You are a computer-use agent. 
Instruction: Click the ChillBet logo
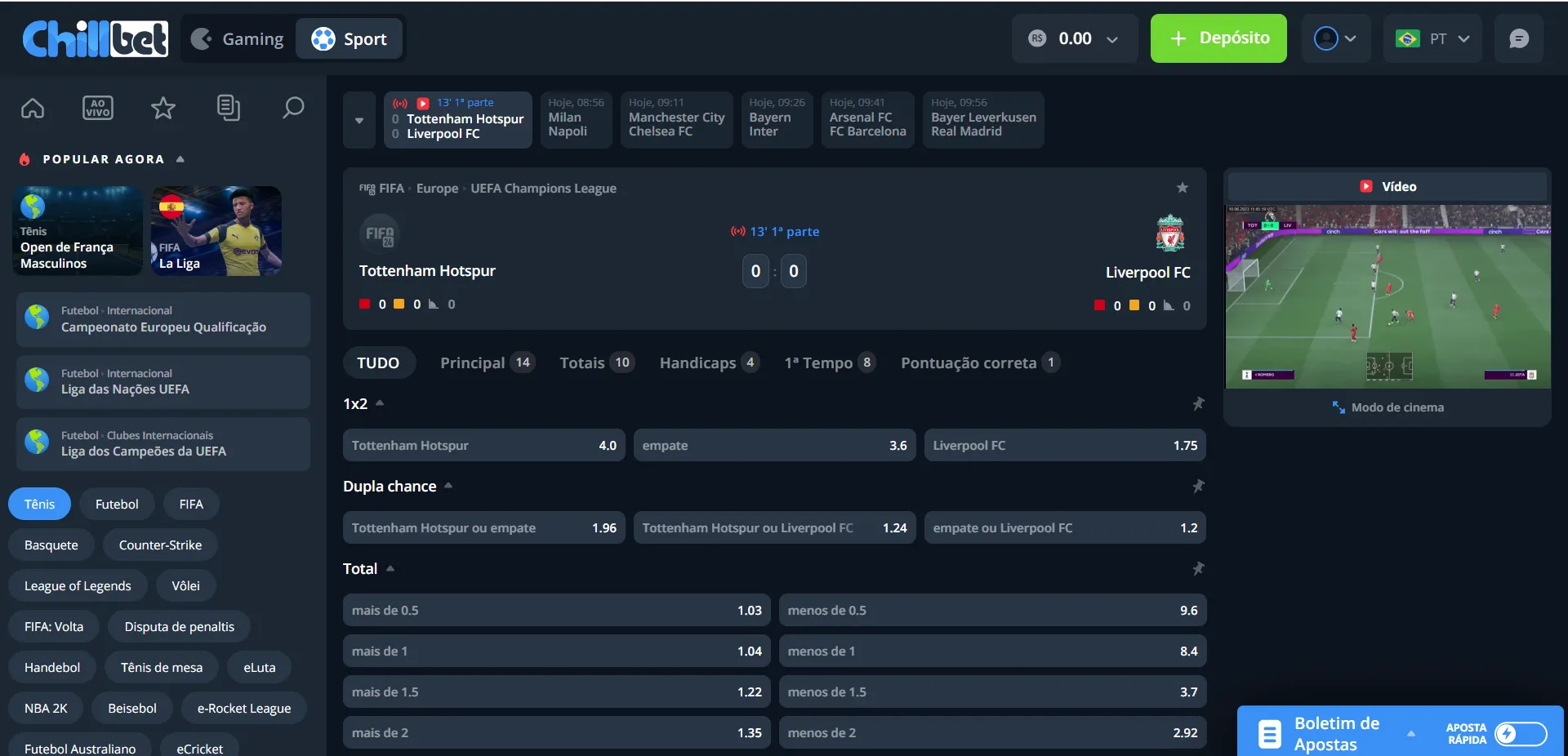[96, 38]
